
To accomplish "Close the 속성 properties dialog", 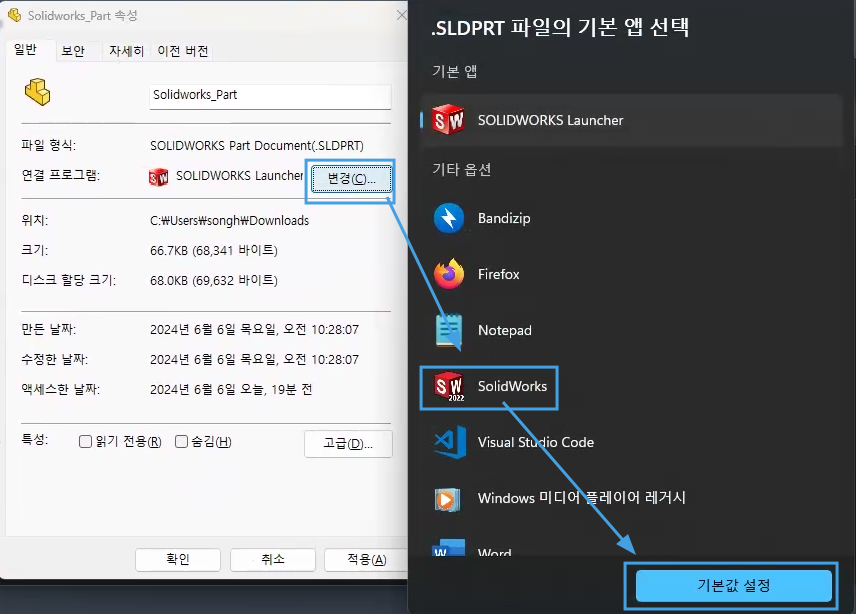I will [x=401, y=15].
